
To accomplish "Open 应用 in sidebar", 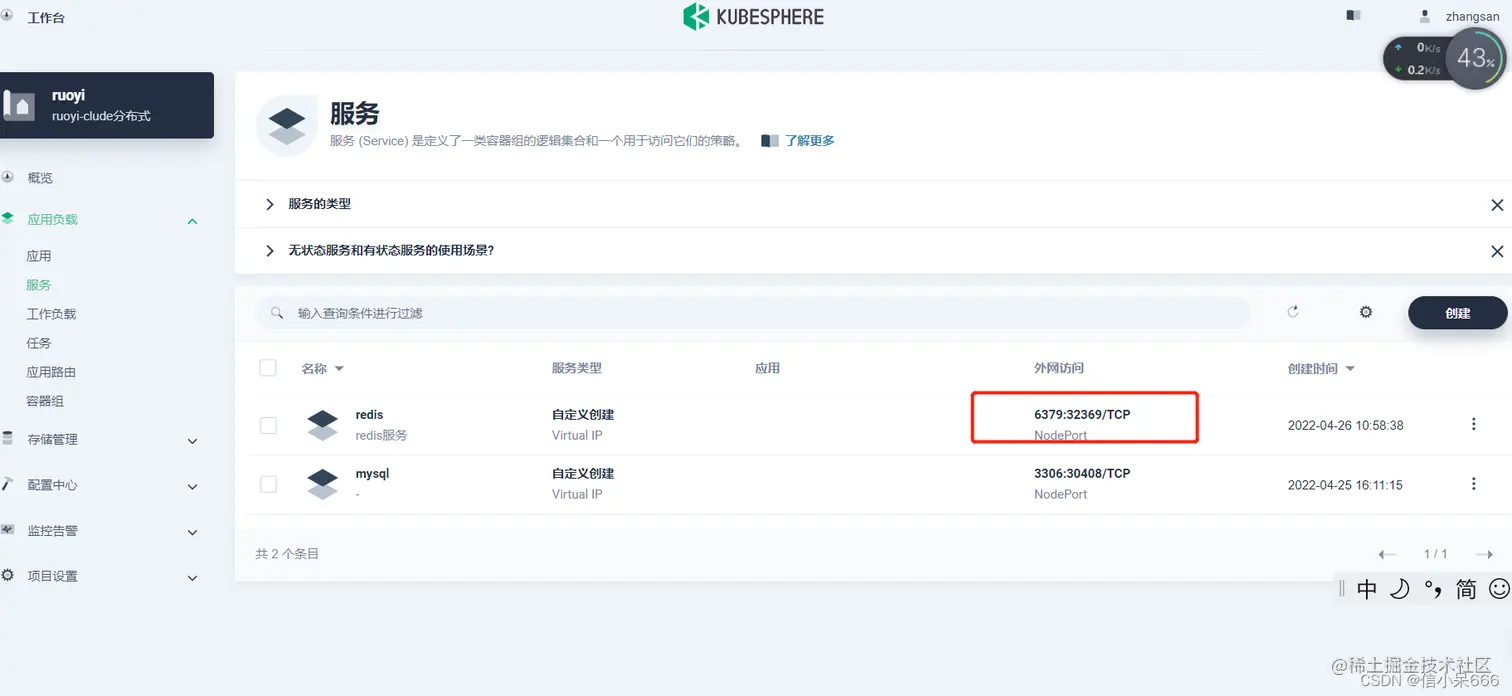I will pos(39,256).
